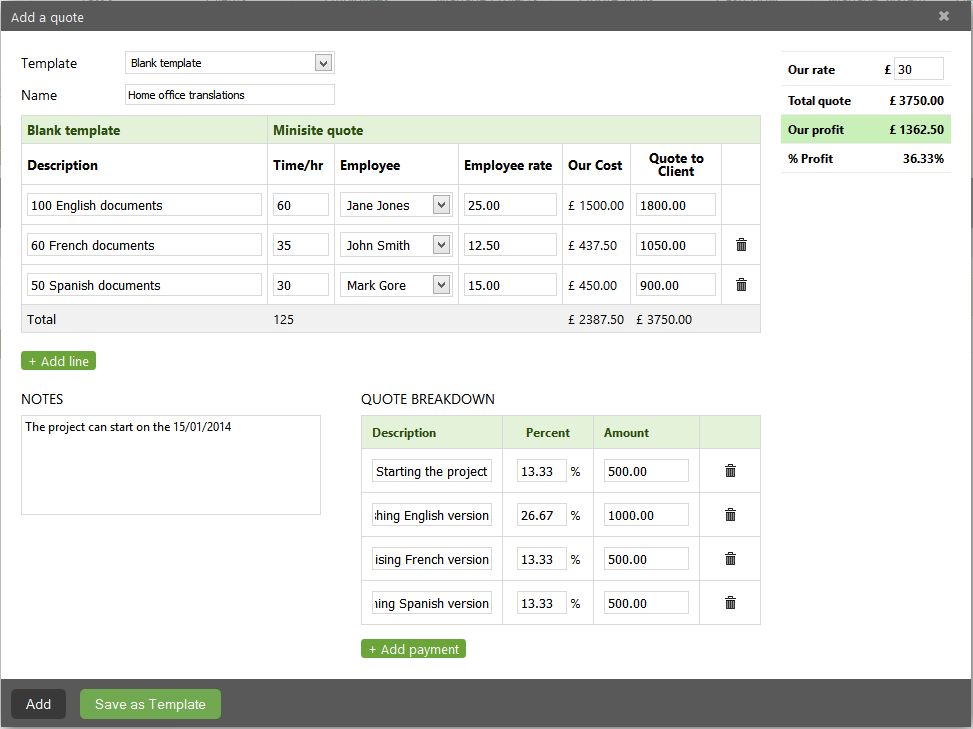Open the Template dropdown
The image size is (973, 729).
(323, 63)
